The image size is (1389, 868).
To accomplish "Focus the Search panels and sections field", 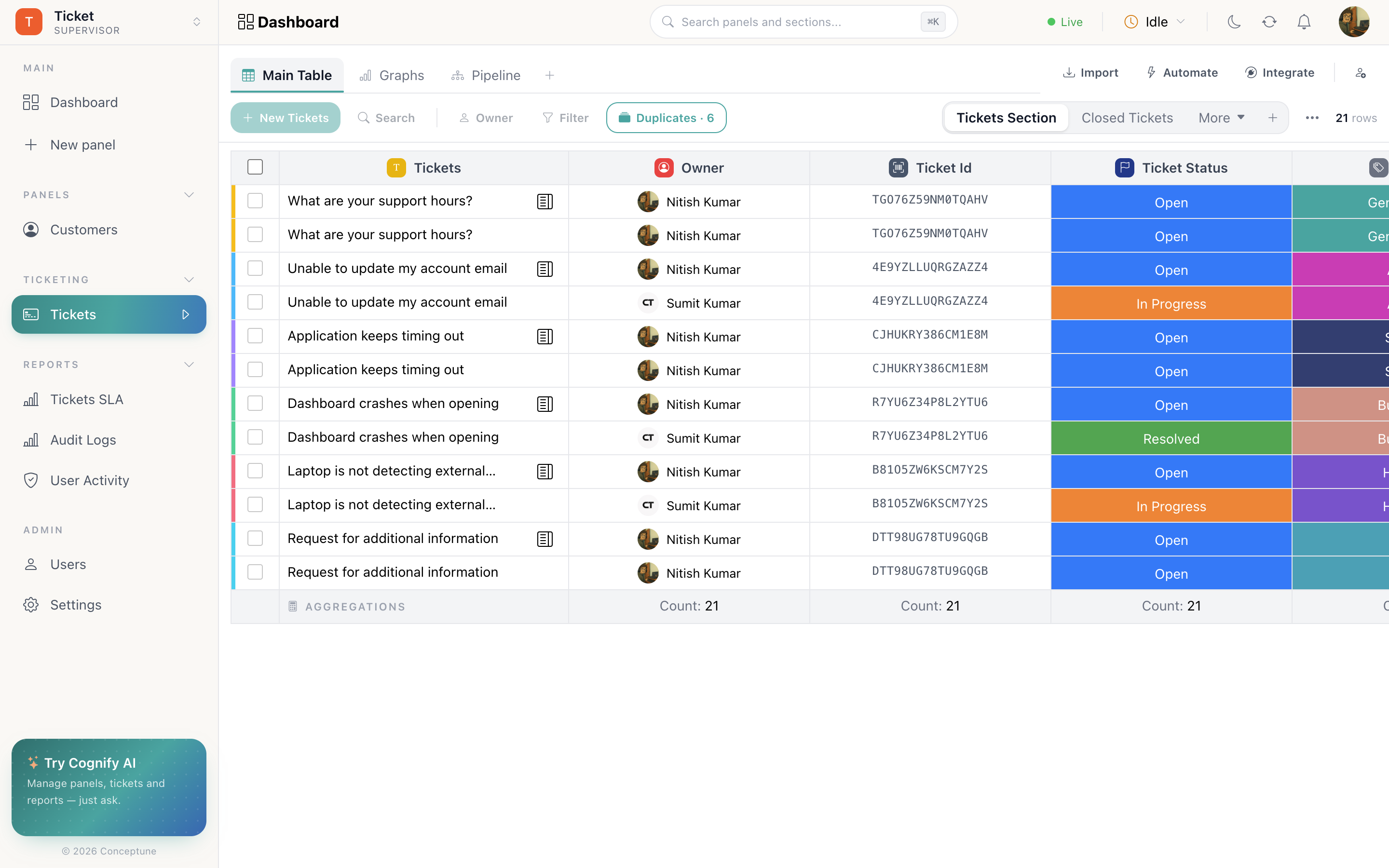I will pos(803,22).
